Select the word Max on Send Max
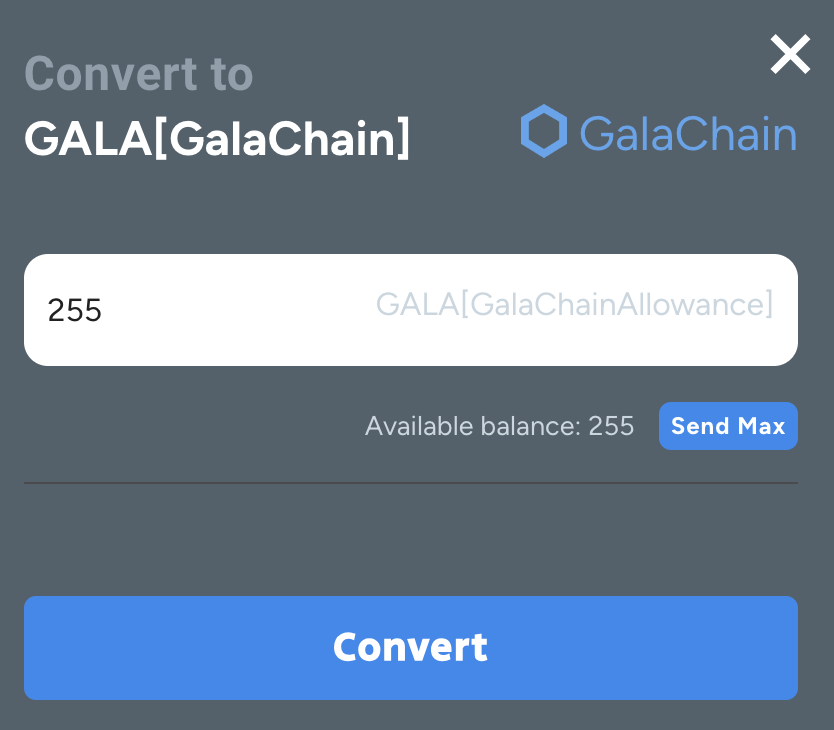Image resolution: width=834 pixels, height=730 pixels. 762,426
